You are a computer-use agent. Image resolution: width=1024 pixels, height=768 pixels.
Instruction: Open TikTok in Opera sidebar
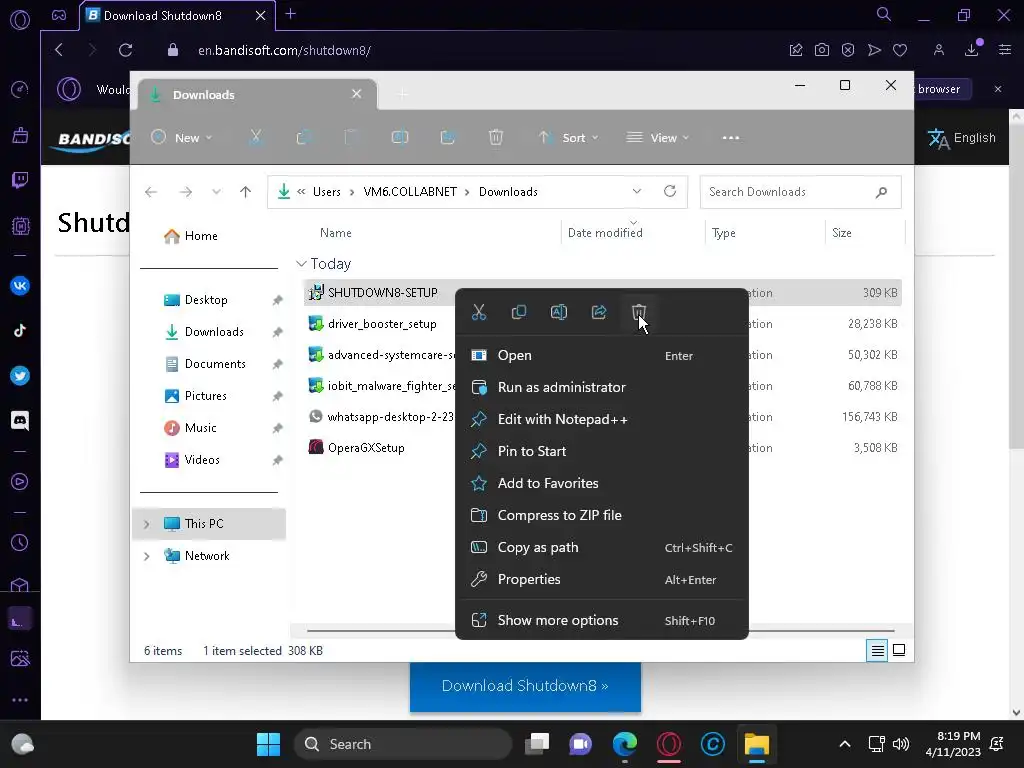(20, 330)
